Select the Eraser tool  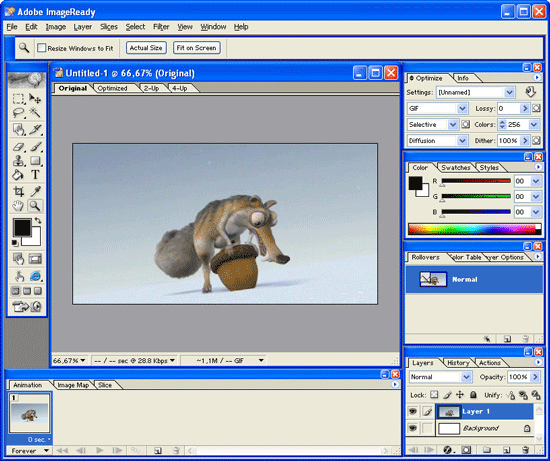18,147
